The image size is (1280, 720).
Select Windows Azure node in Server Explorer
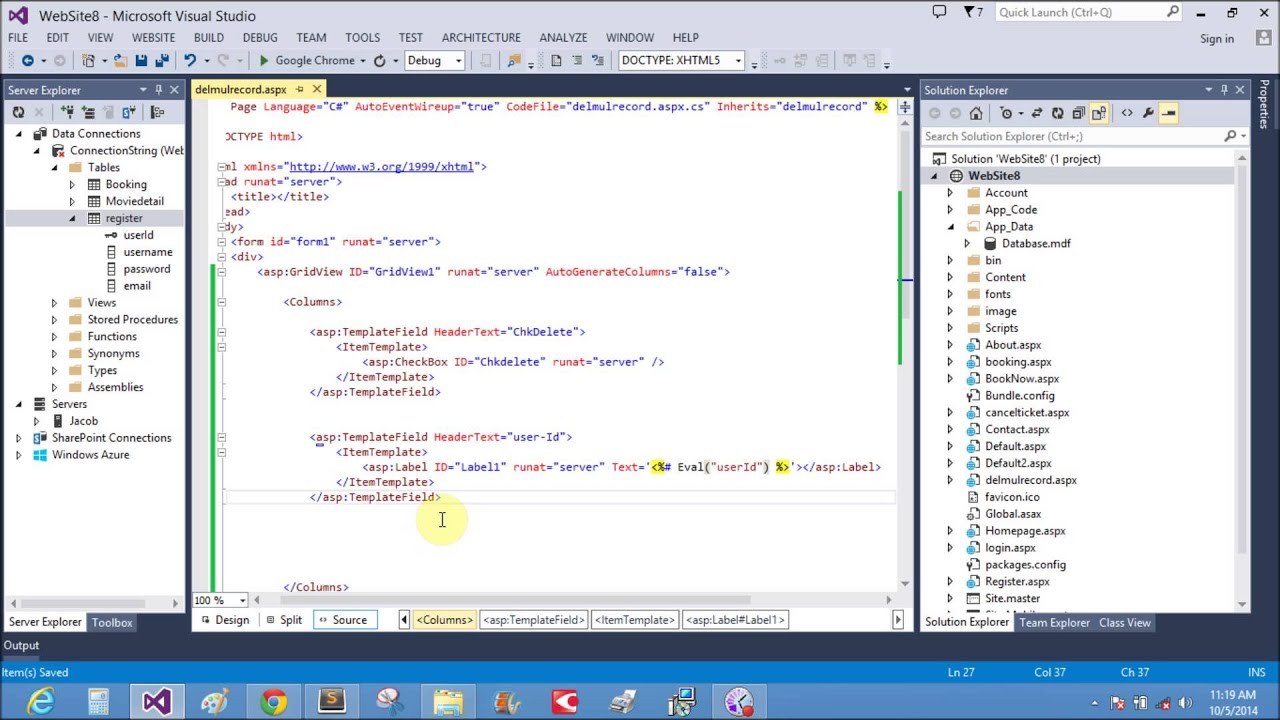pyautogui.click(x=90, y=455)
